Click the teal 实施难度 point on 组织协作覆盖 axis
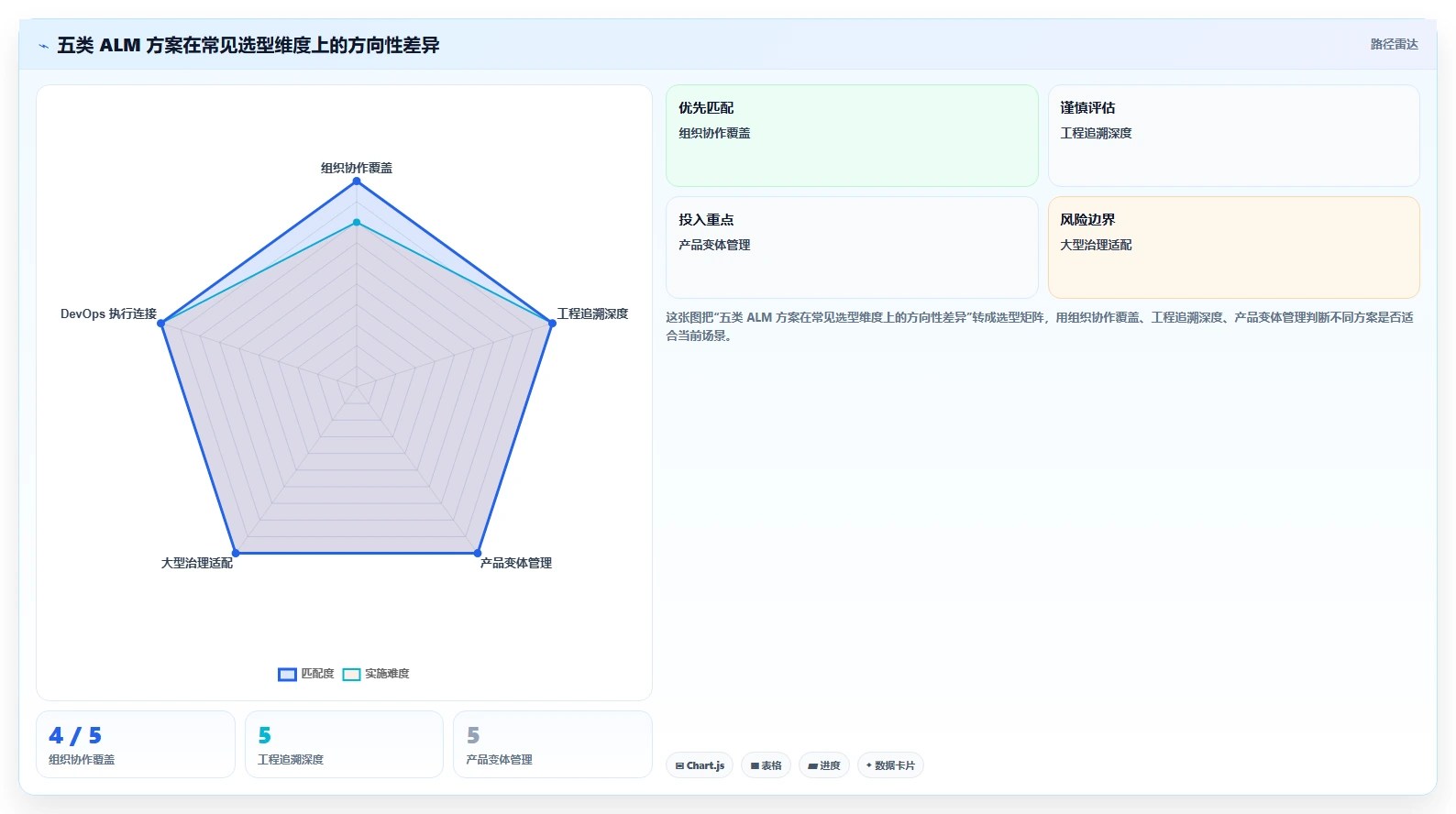This screenshot has width=1456, height=814. point(357,222)
